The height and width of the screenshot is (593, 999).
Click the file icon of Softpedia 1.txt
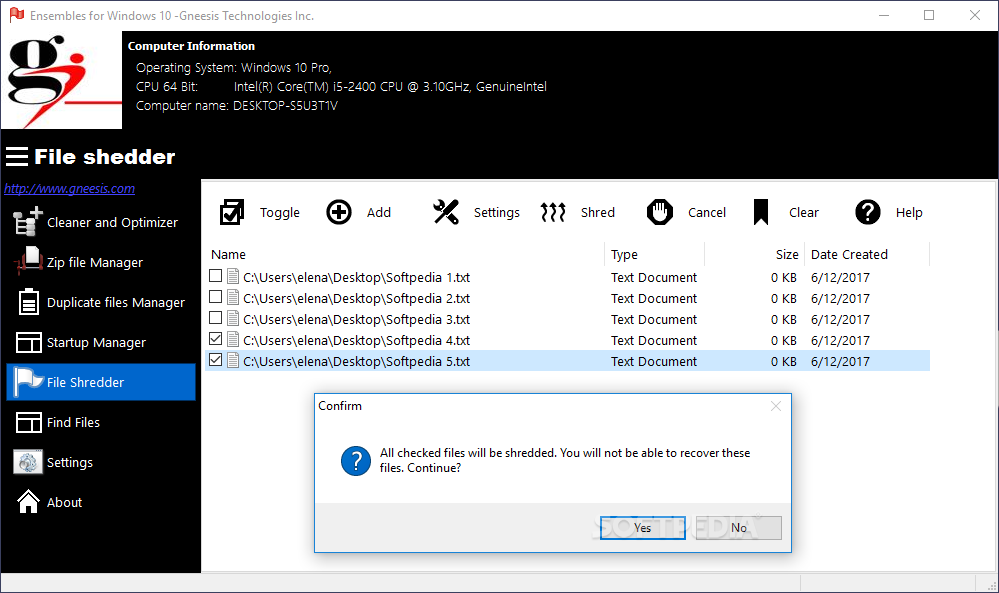coord(233,276)
